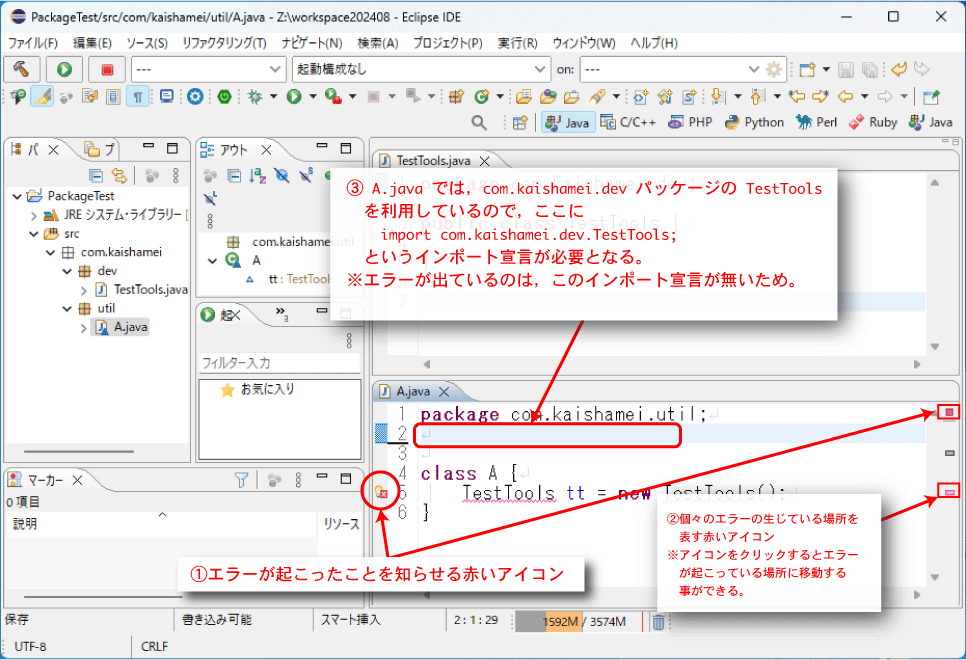Click the error marker on line 5
Viewport: 966px width, 660px height.
[381, 492]
